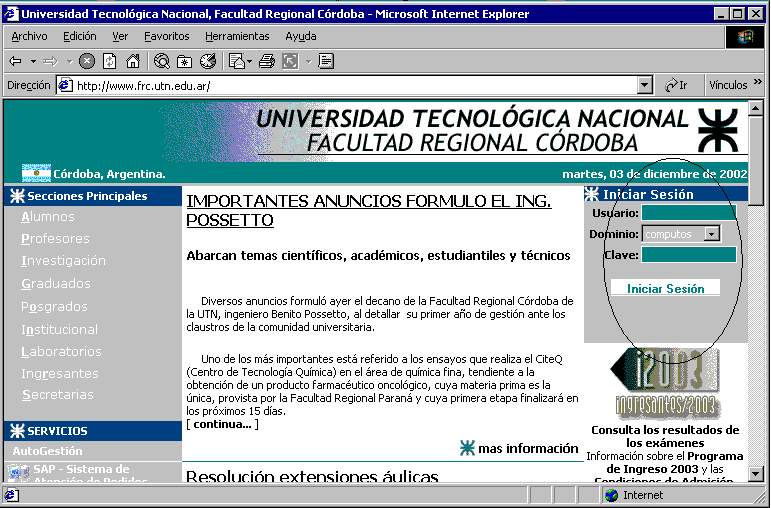This screenshot has height=508, width=771.
Task: Open the Alumnos section link
Action: (48, 217)
